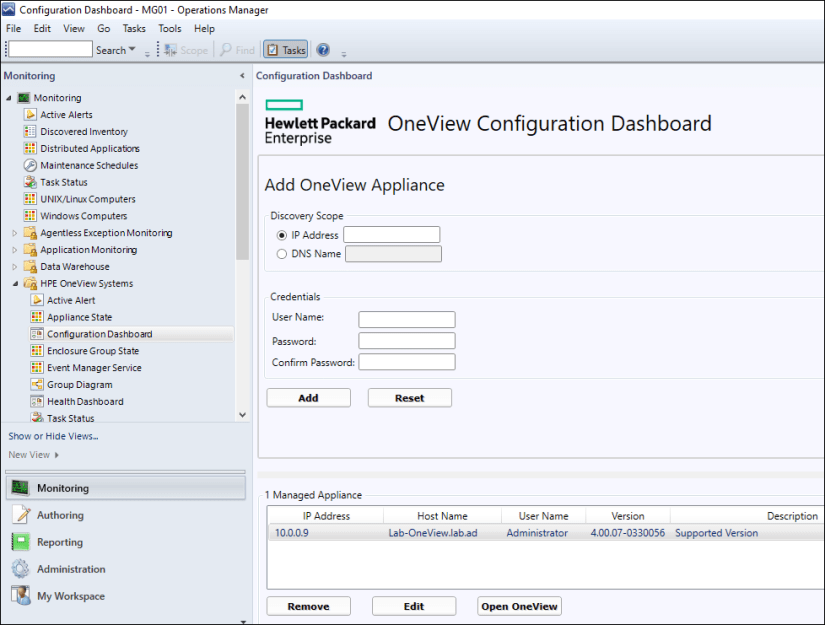Click the tree scrollbar down arrow
825x625 pixels.
point(242,415)
